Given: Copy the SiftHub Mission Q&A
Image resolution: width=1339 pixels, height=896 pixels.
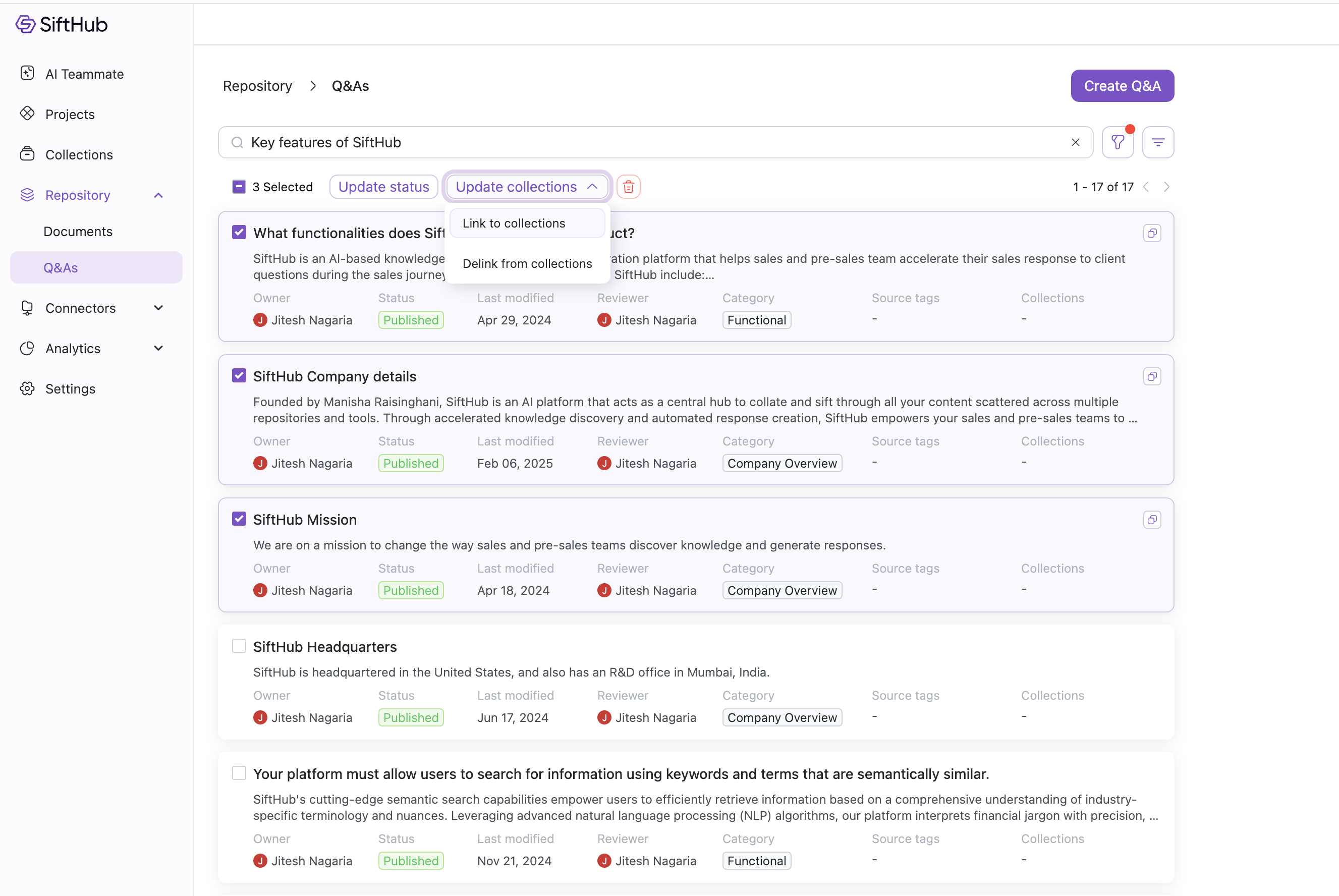Looking at the screenshot, I should click(x=1151, y=520).
